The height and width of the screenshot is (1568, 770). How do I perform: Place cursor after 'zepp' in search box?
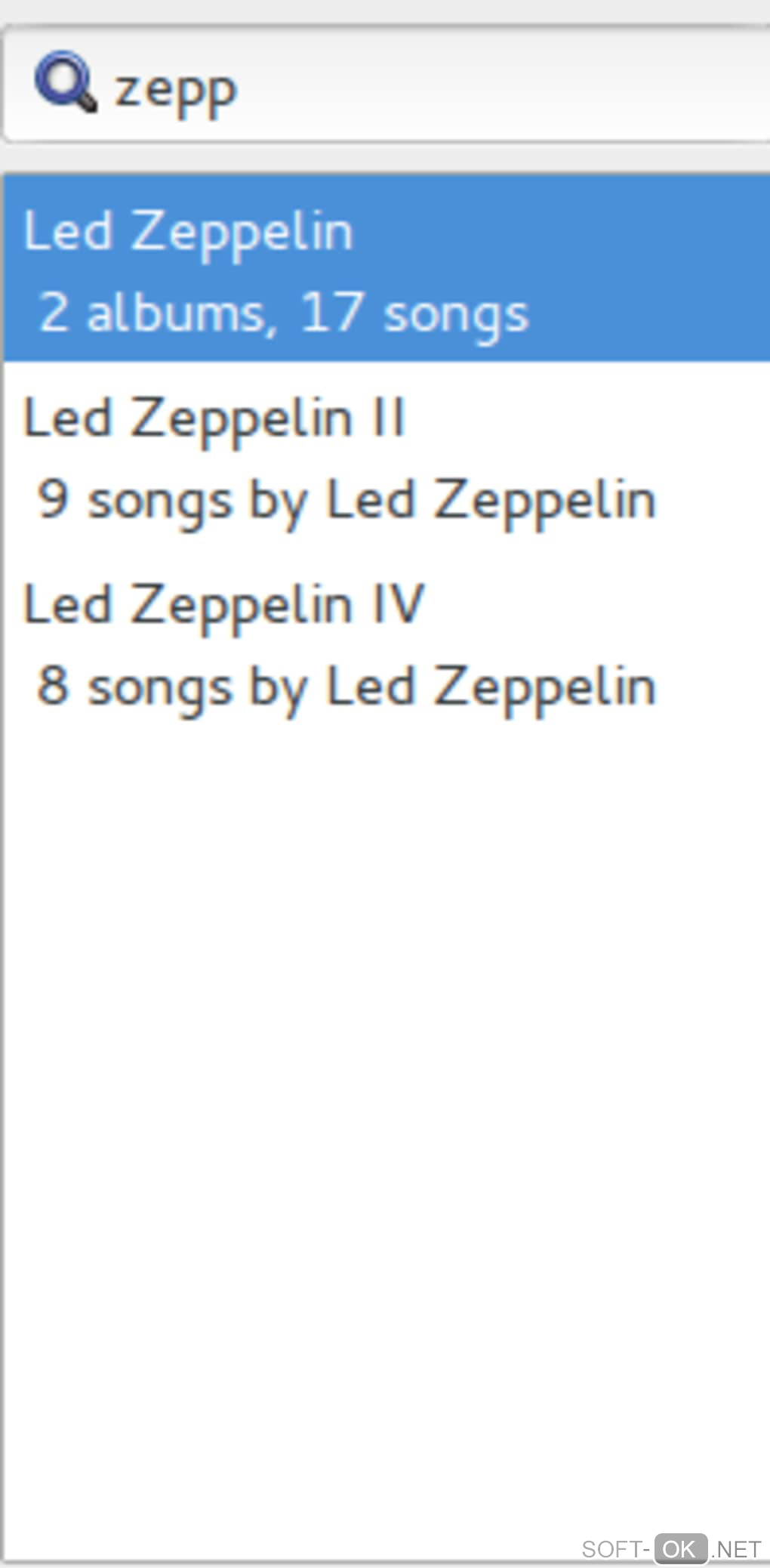(240, 89)
